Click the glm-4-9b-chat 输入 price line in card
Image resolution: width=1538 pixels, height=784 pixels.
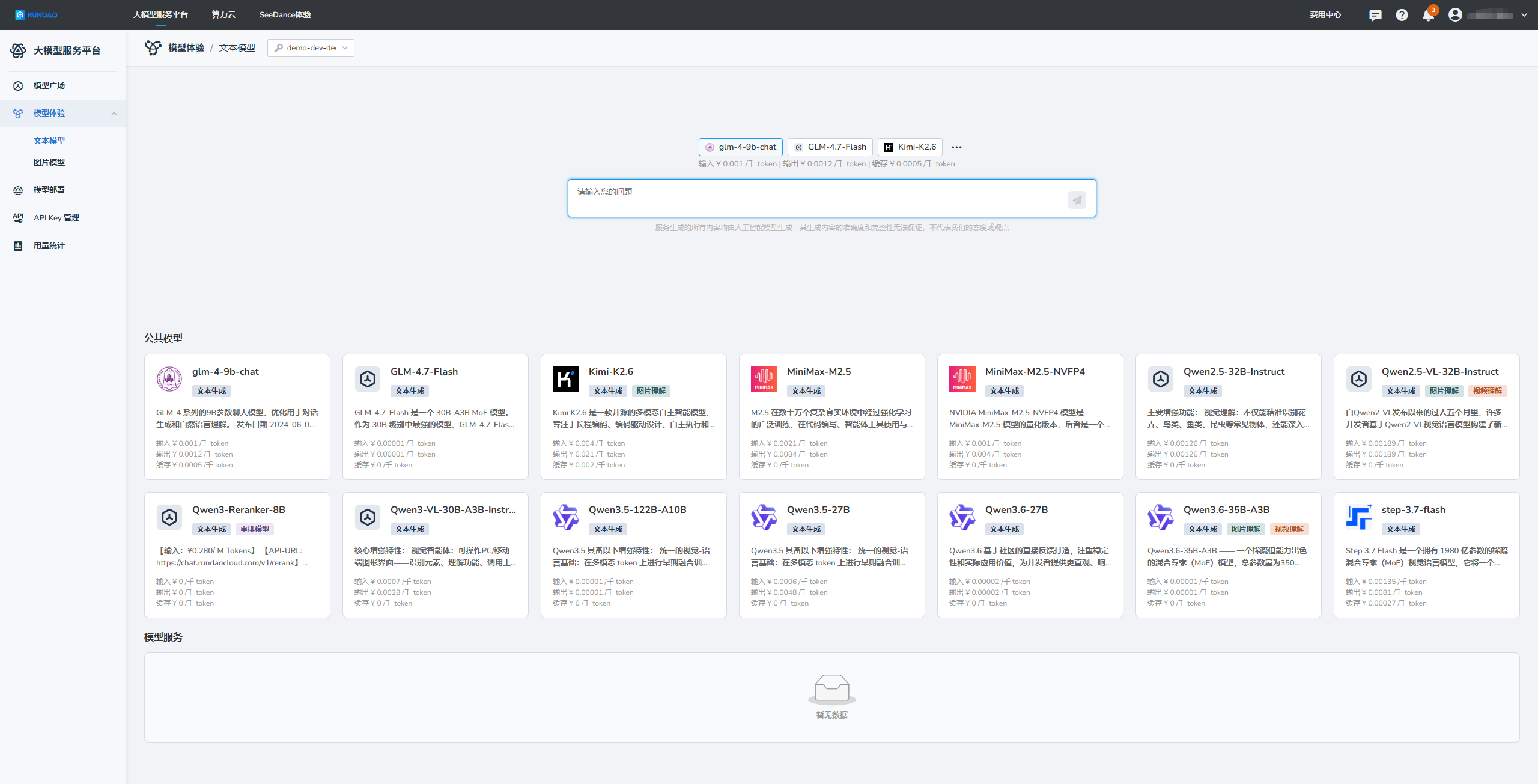click(x=192, y=443)
